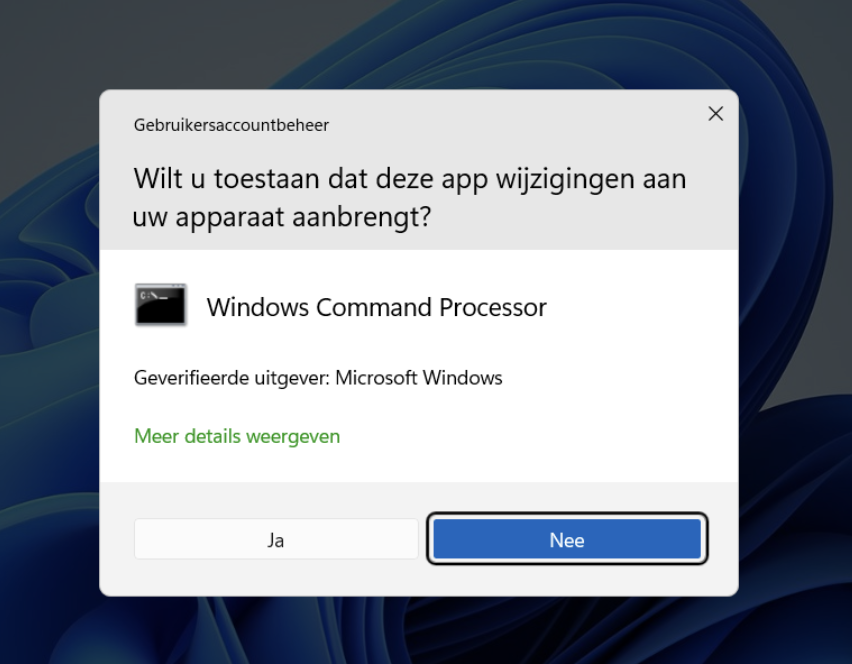Click the word details in the green link
The height and width of the screenshot is (664, 852).
[x=212, y=436]
